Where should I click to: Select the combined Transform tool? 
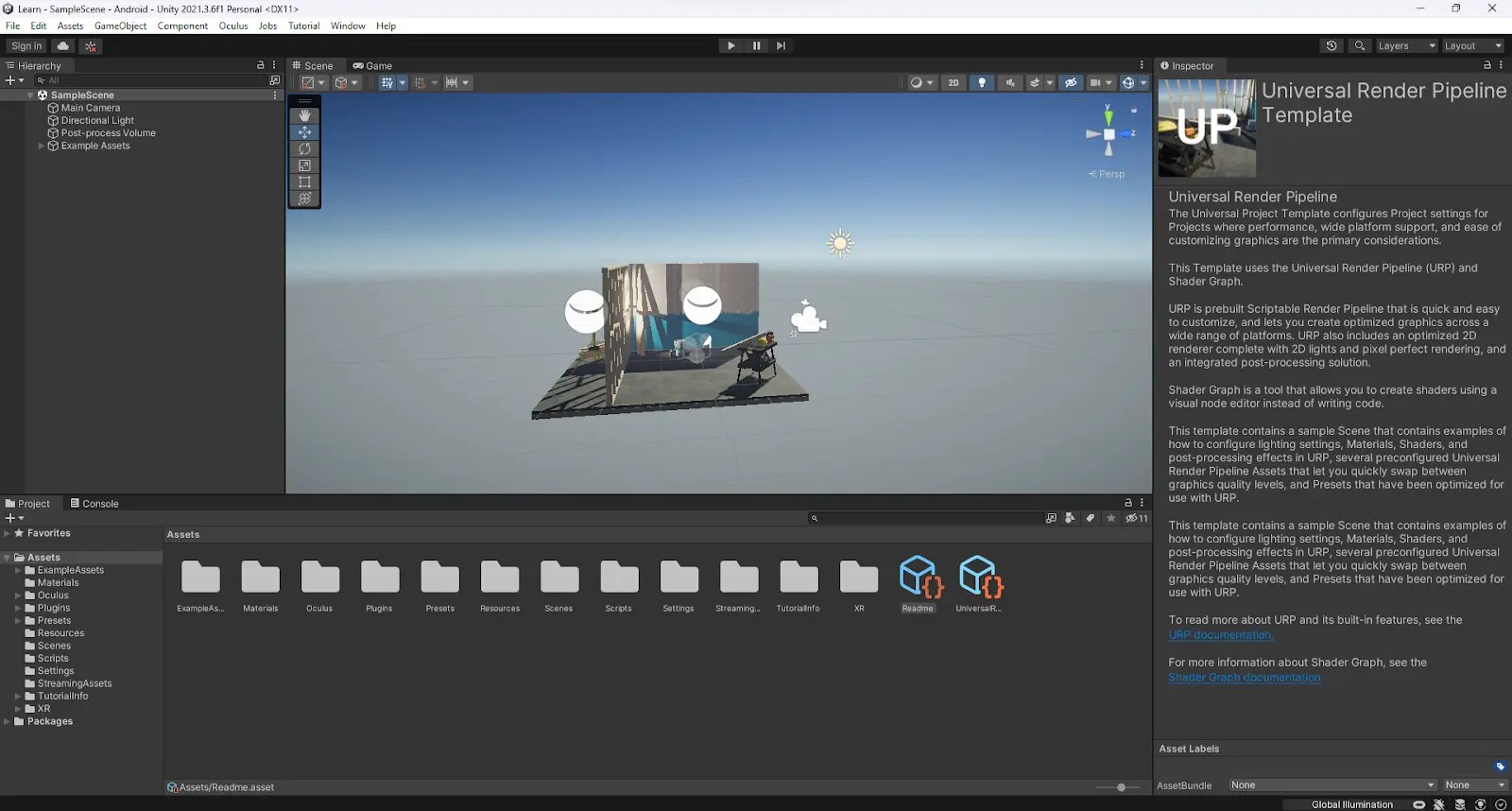[x=304, y=198]
